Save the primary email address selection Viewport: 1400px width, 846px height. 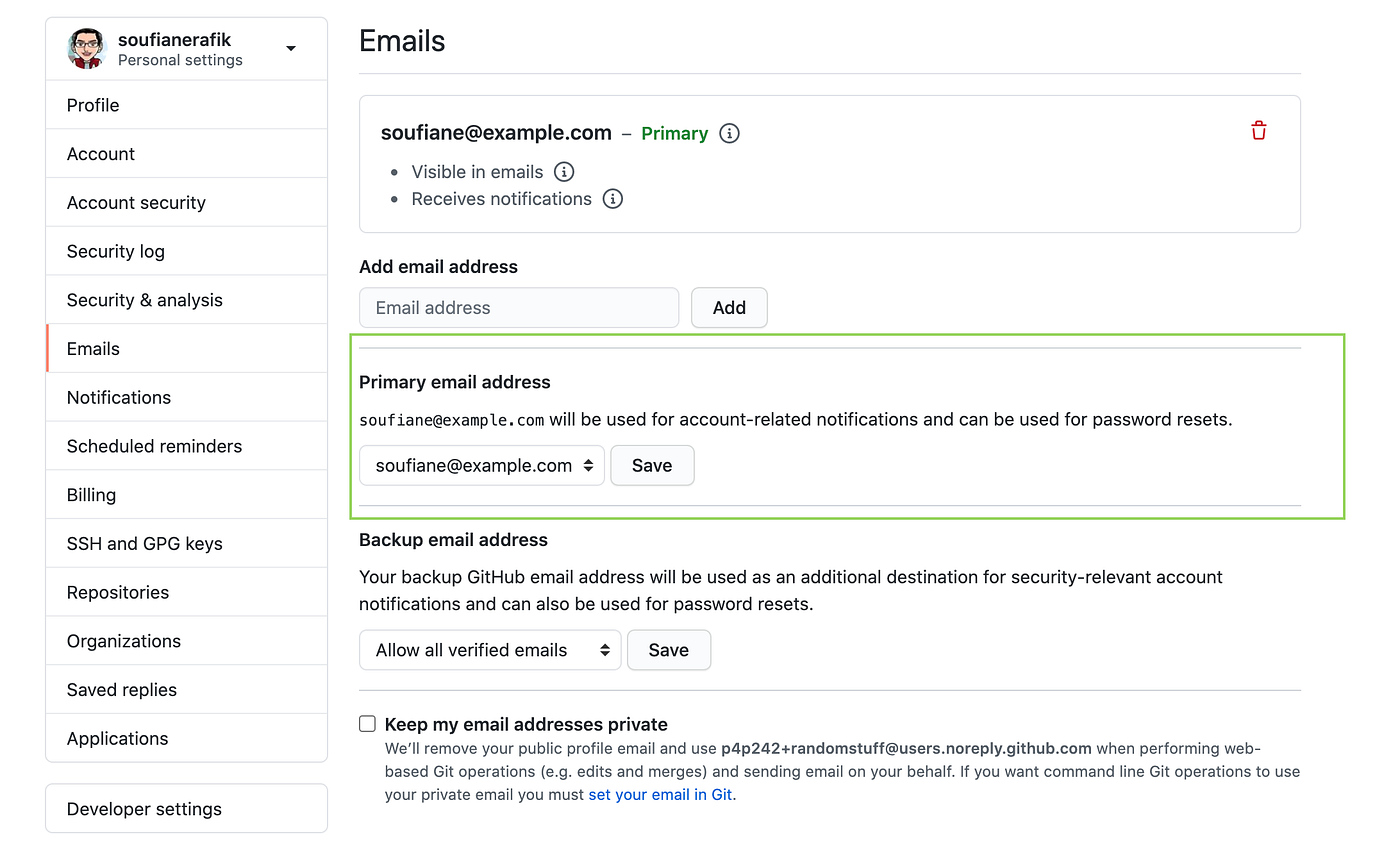(x=652, y=465)
